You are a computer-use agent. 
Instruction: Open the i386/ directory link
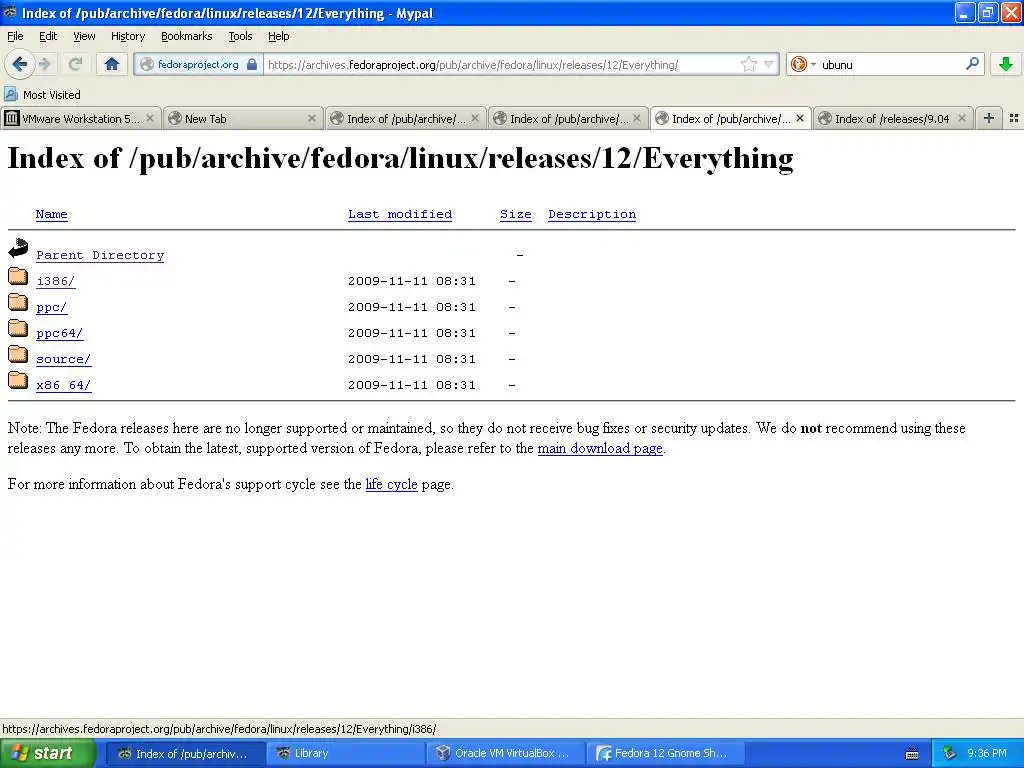click(x=56, y=281)
